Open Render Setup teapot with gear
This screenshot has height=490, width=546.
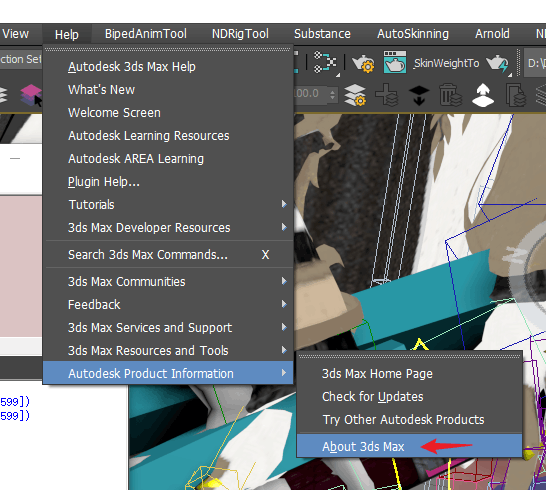(x=363, y=63)
